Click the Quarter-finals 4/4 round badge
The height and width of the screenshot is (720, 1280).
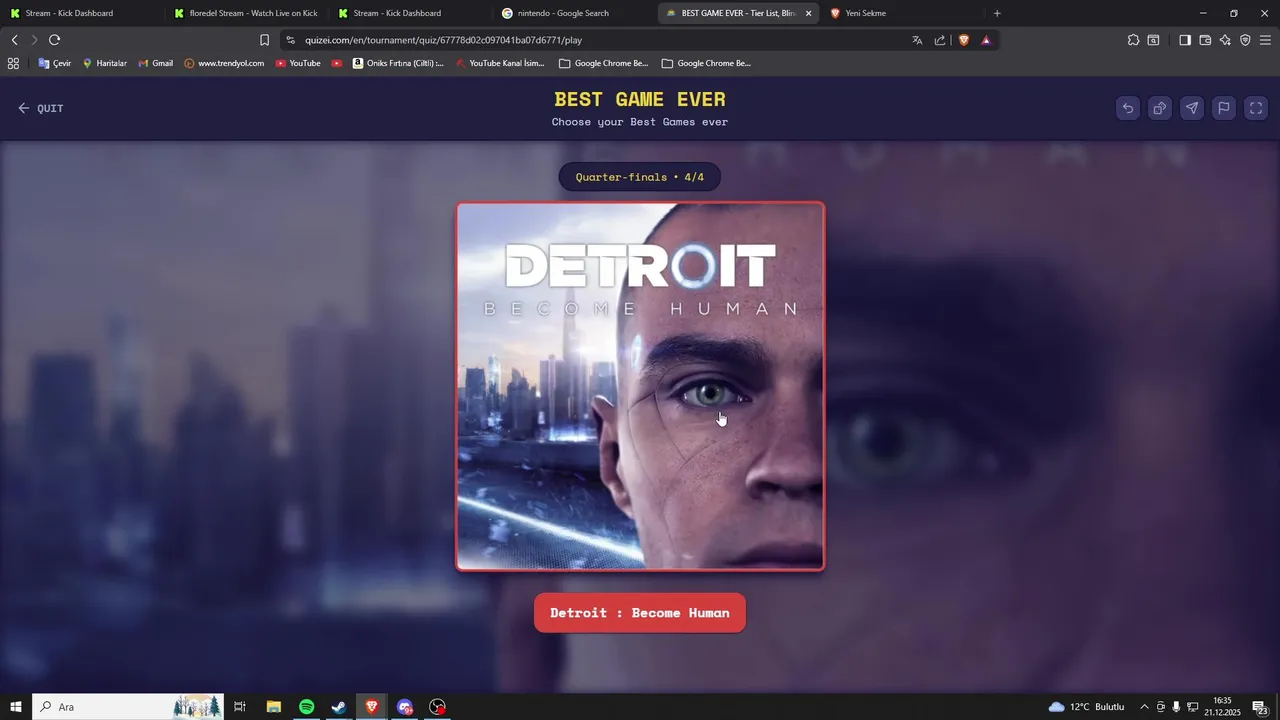(x=640, y=177)
